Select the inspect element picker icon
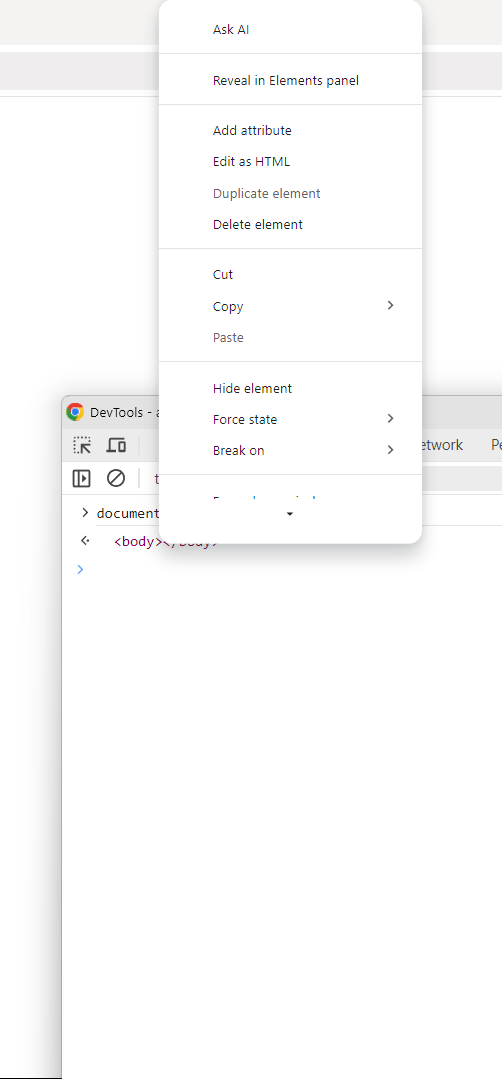502x1079 pixels. pos(82,445)
